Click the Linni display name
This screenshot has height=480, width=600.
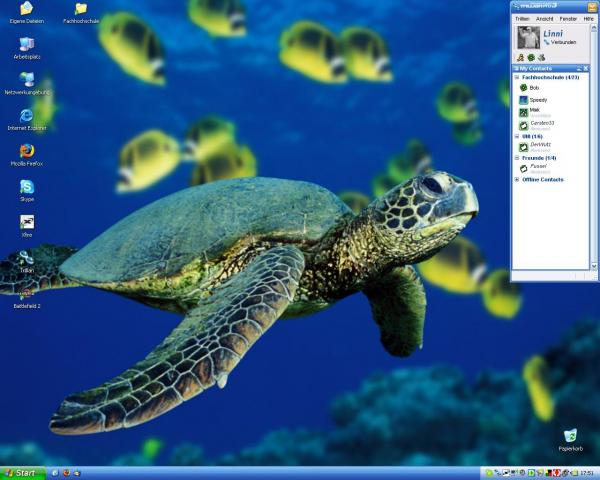(x=553, y=33)
